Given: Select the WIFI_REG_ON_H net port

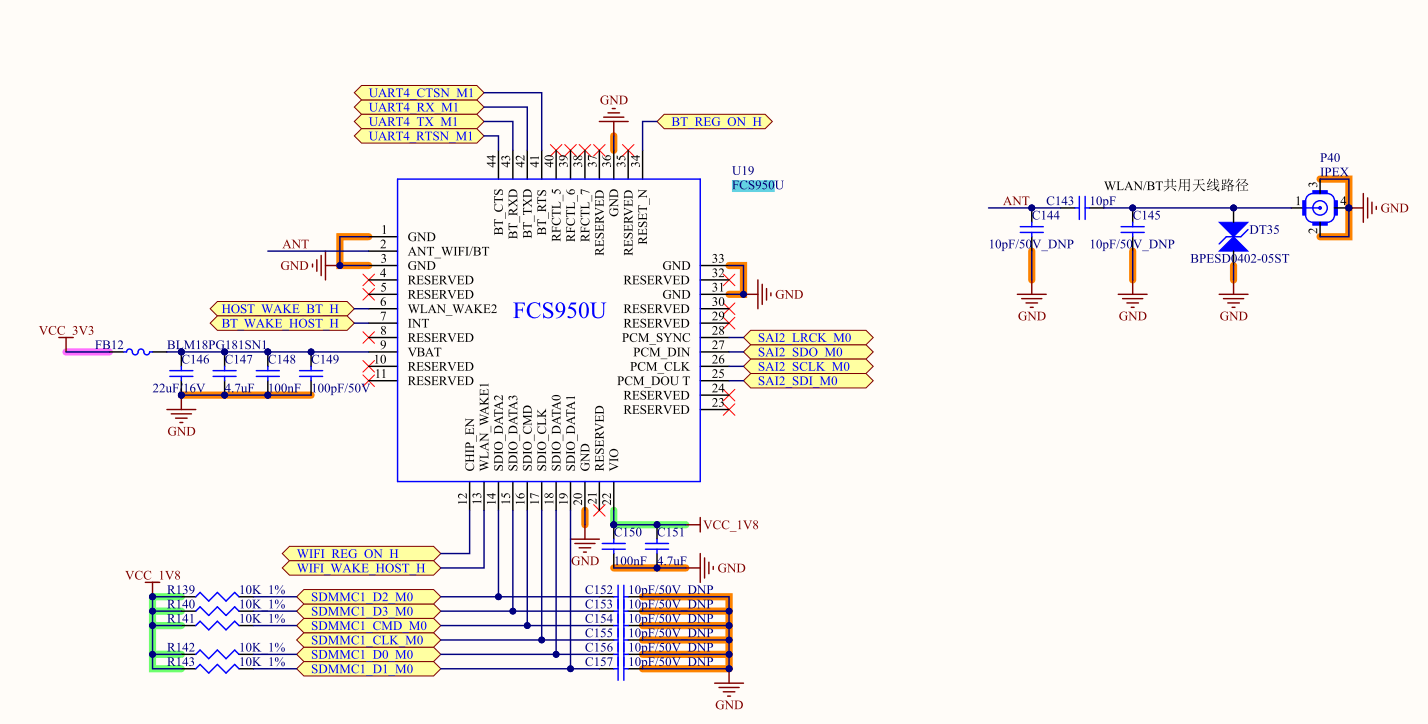Looking at the screenshot, I should 361,554.
